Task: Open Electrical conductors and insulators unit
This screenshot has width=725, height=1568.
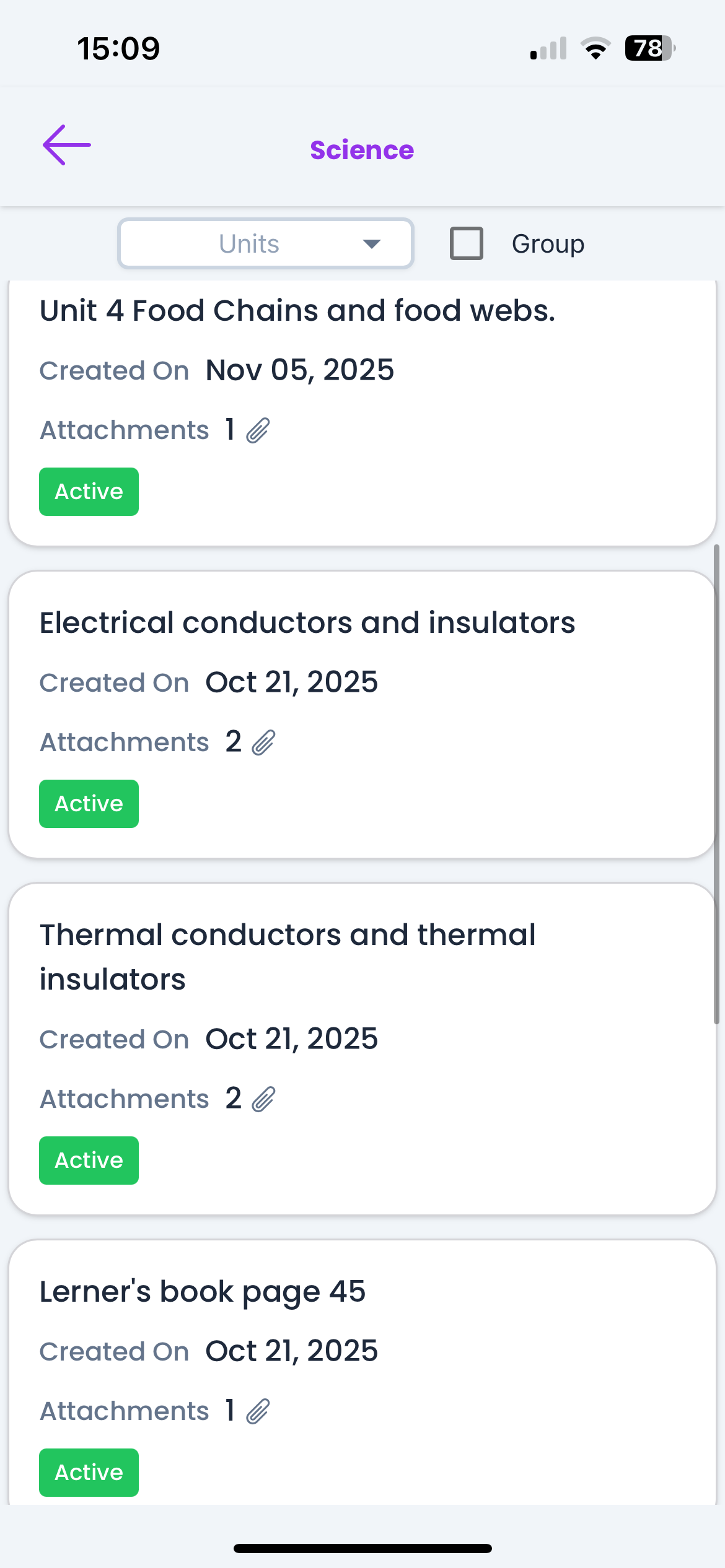Action: pyautogui.click(x=307, y=623)
